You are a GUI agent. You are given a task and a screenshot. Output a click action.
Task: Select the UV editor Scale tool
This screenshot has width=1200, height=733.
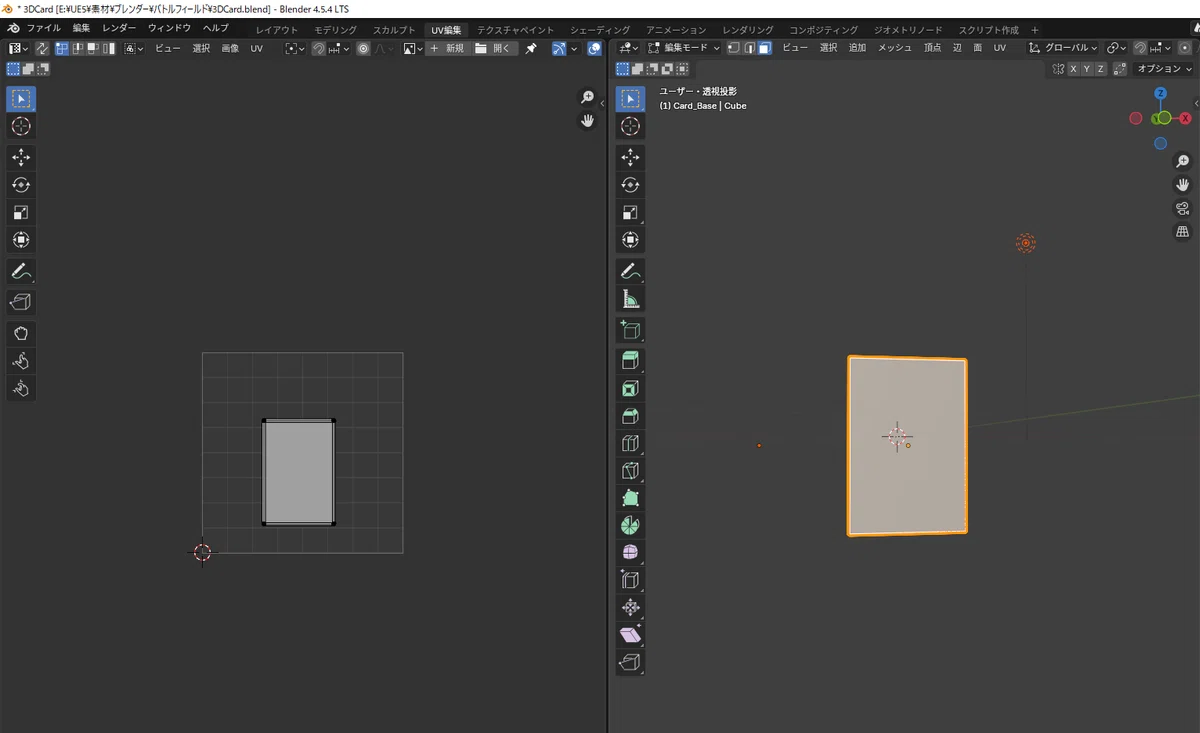[21, 212]
